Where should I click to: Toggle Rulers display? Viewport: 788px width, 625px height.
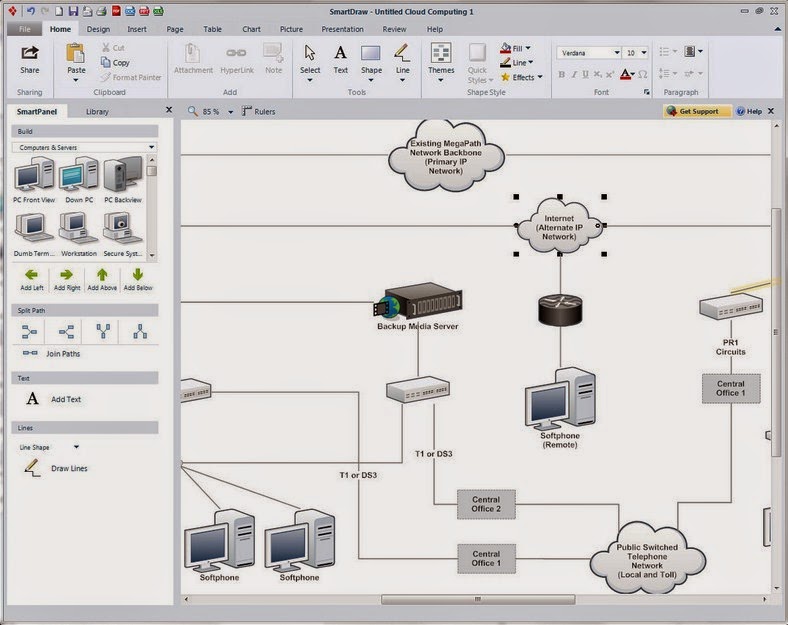pyautogui.click(x=259, y=111)
